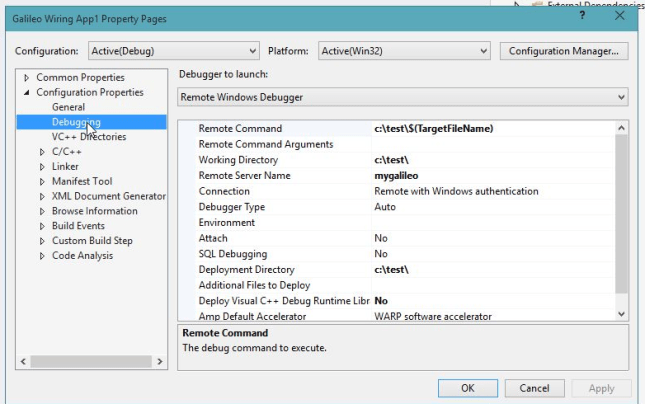Click the Help question mark icon
Image resolution: width=645 pixels, height=404 pixels.
582,17
